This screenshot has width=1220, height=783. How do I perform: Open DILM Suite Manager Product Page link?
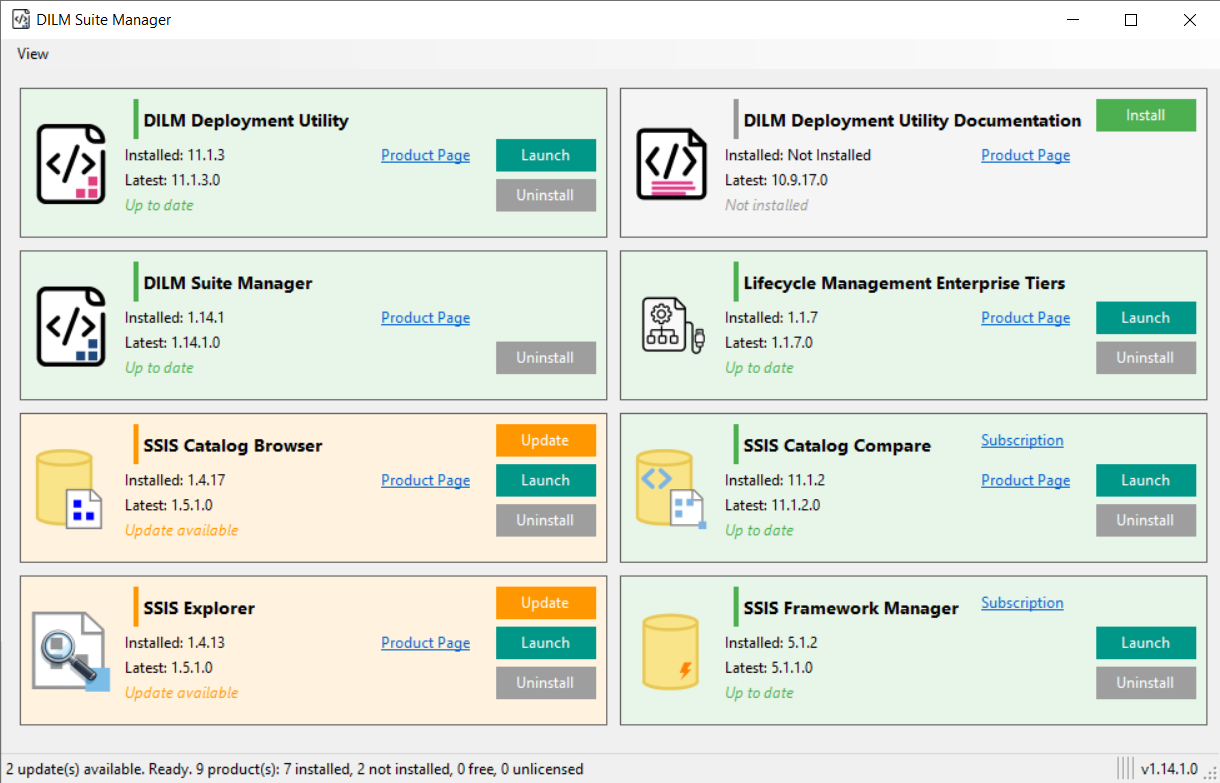426,318
